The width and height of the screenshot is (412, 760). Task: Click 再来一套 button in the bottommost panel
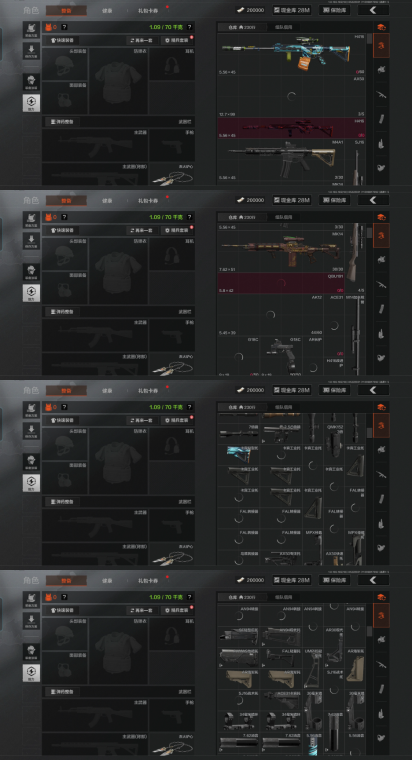pos(142,610)
